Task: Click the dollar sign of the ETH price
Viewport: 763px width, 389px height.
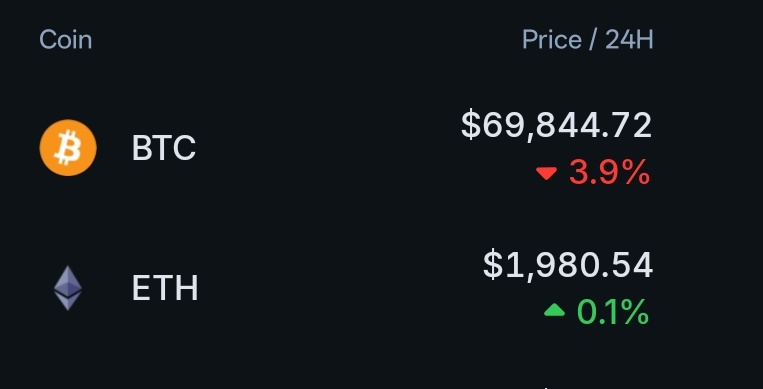Action: (x=492, y=265)
